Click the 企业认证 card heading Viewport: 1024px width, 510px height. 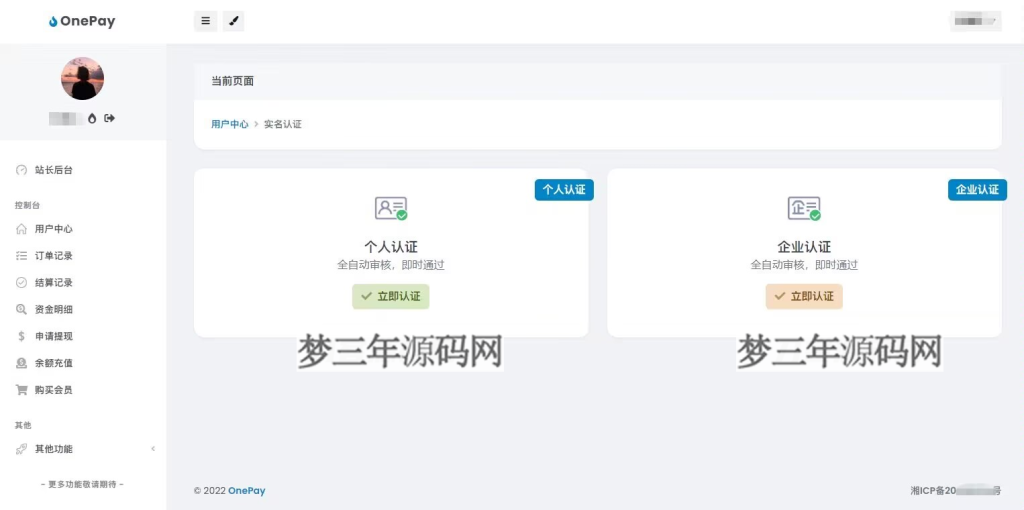805,247
